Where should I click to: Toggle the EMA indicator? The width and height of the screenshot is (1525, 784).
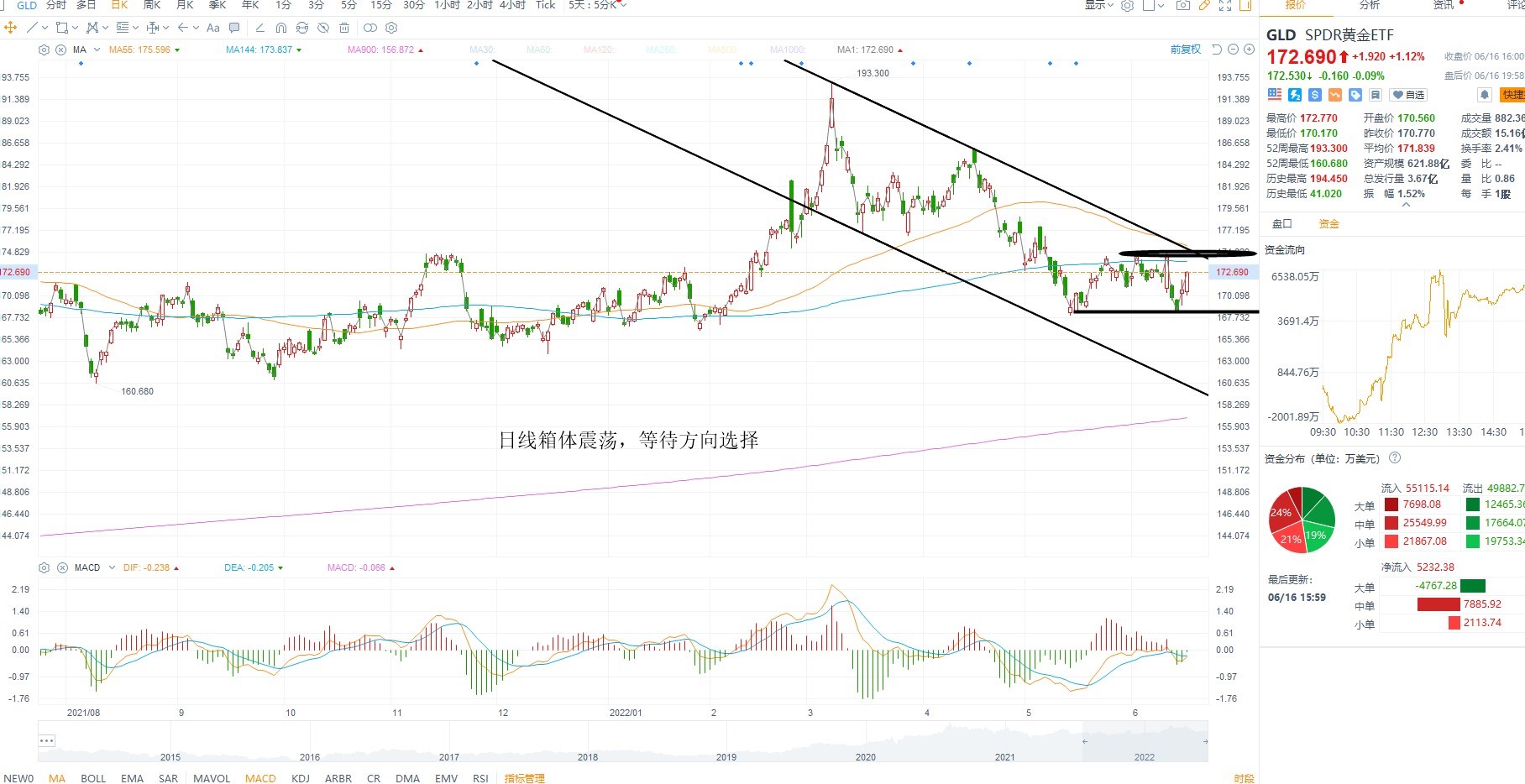point(132,778)
